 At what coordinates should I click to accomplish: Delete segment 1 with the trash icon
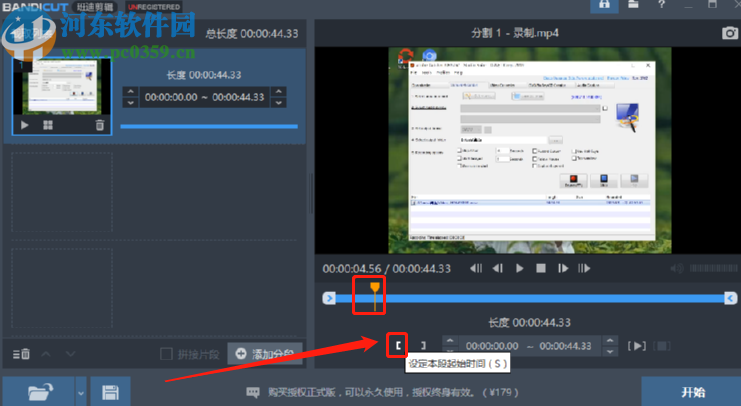tap(100, 125)
